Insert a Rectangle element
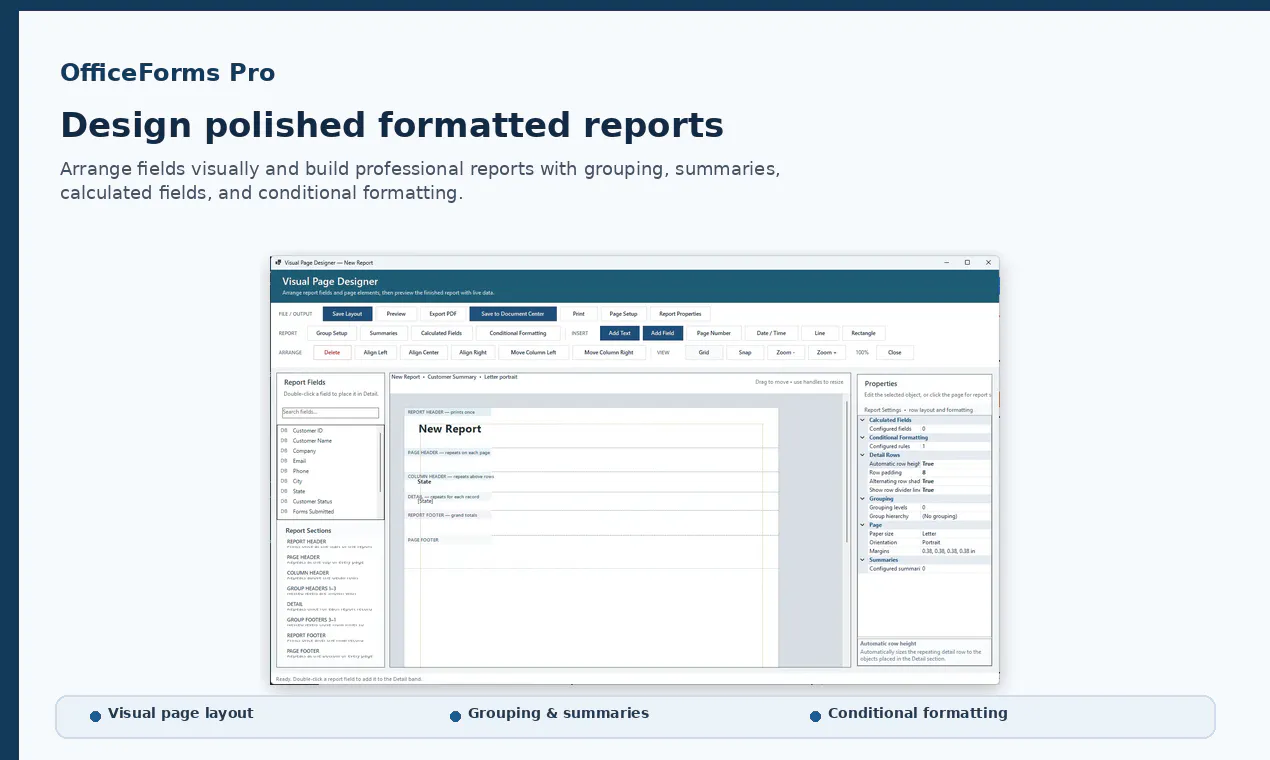1270x760 pixels. pos(864,333)
